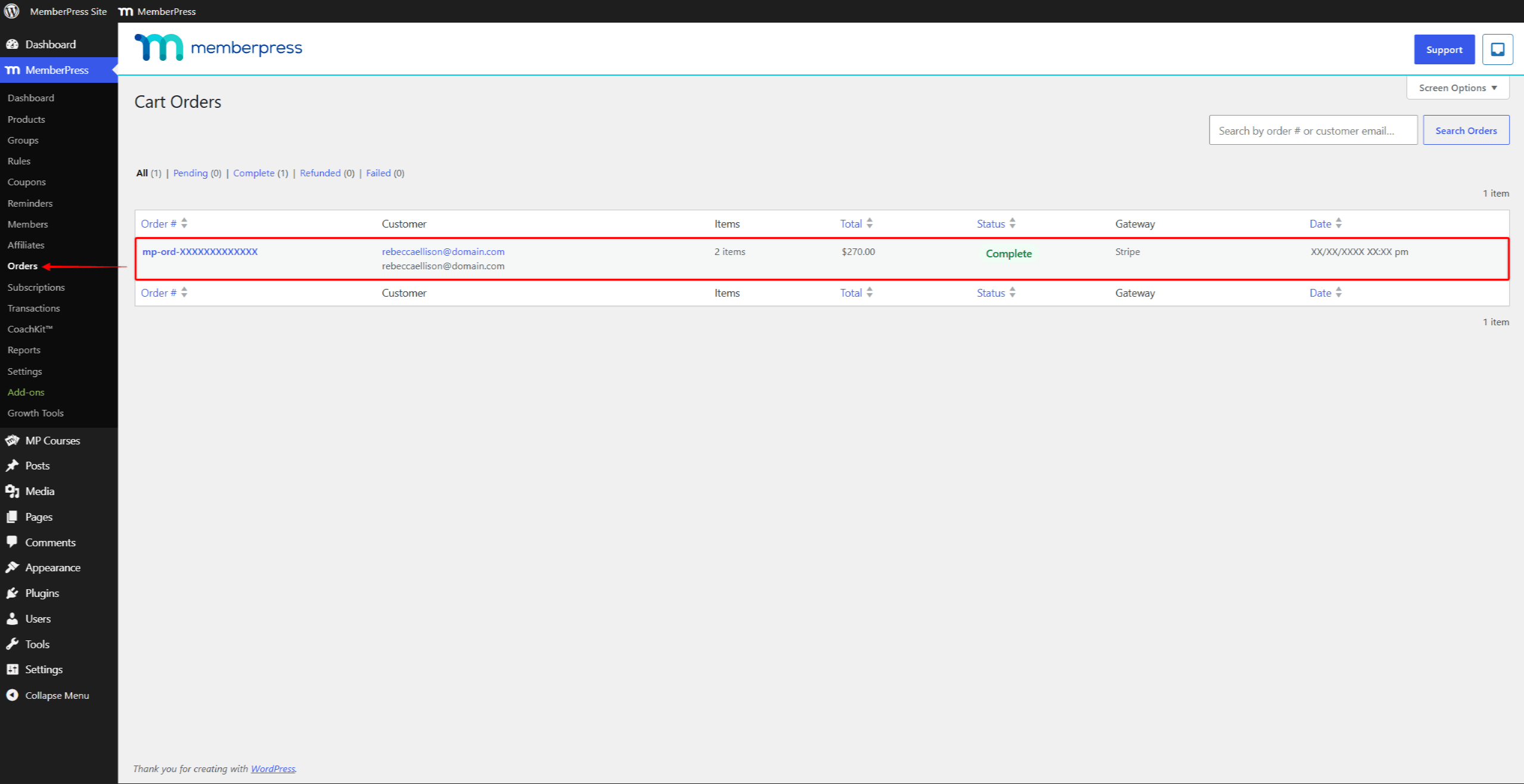This screenshot has height=784, width=1524.
Task: Filter orders by Pending status
Action: (190, 173)
